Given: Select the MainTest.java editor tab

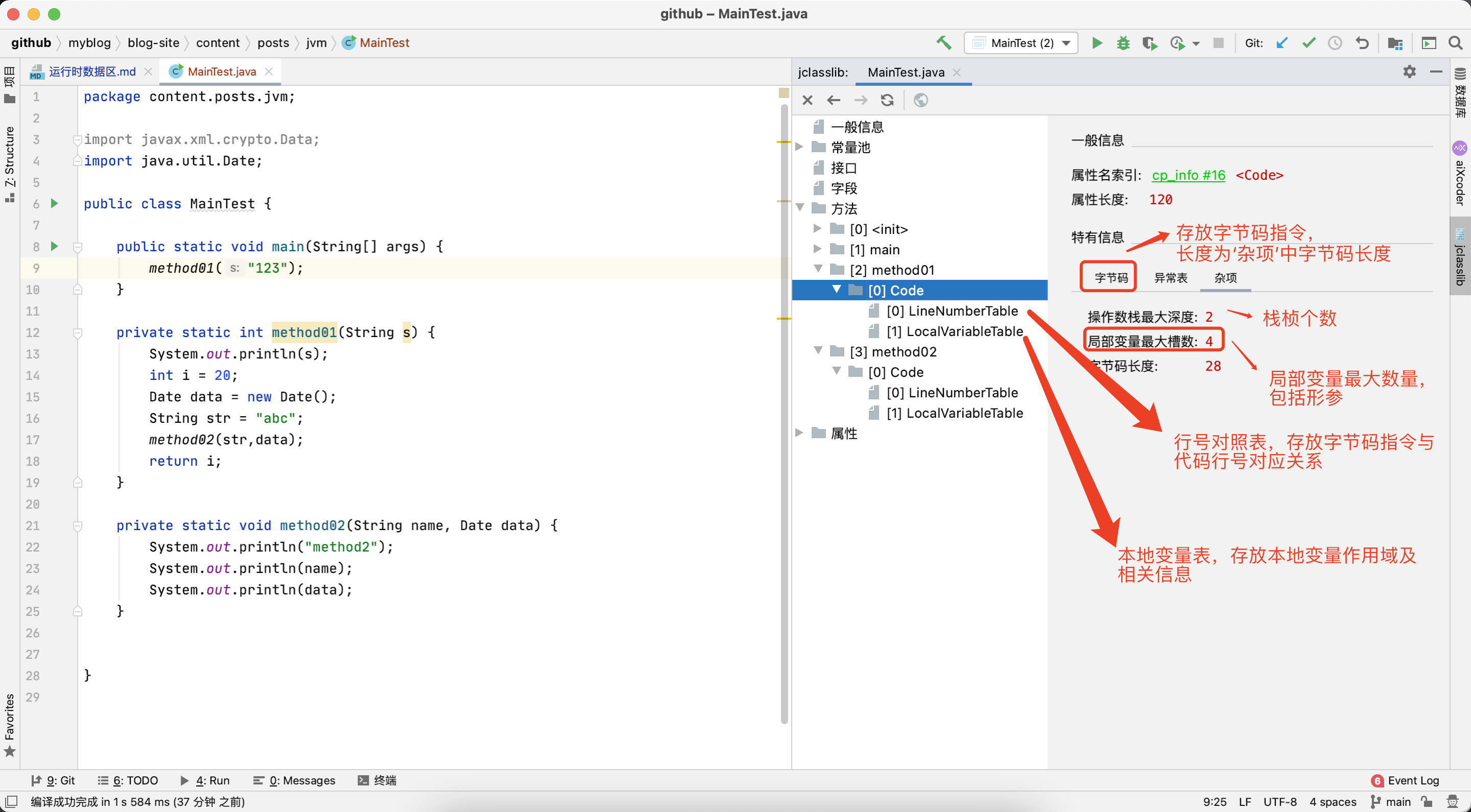Looking at the screenshot, I should pos(222,71).
